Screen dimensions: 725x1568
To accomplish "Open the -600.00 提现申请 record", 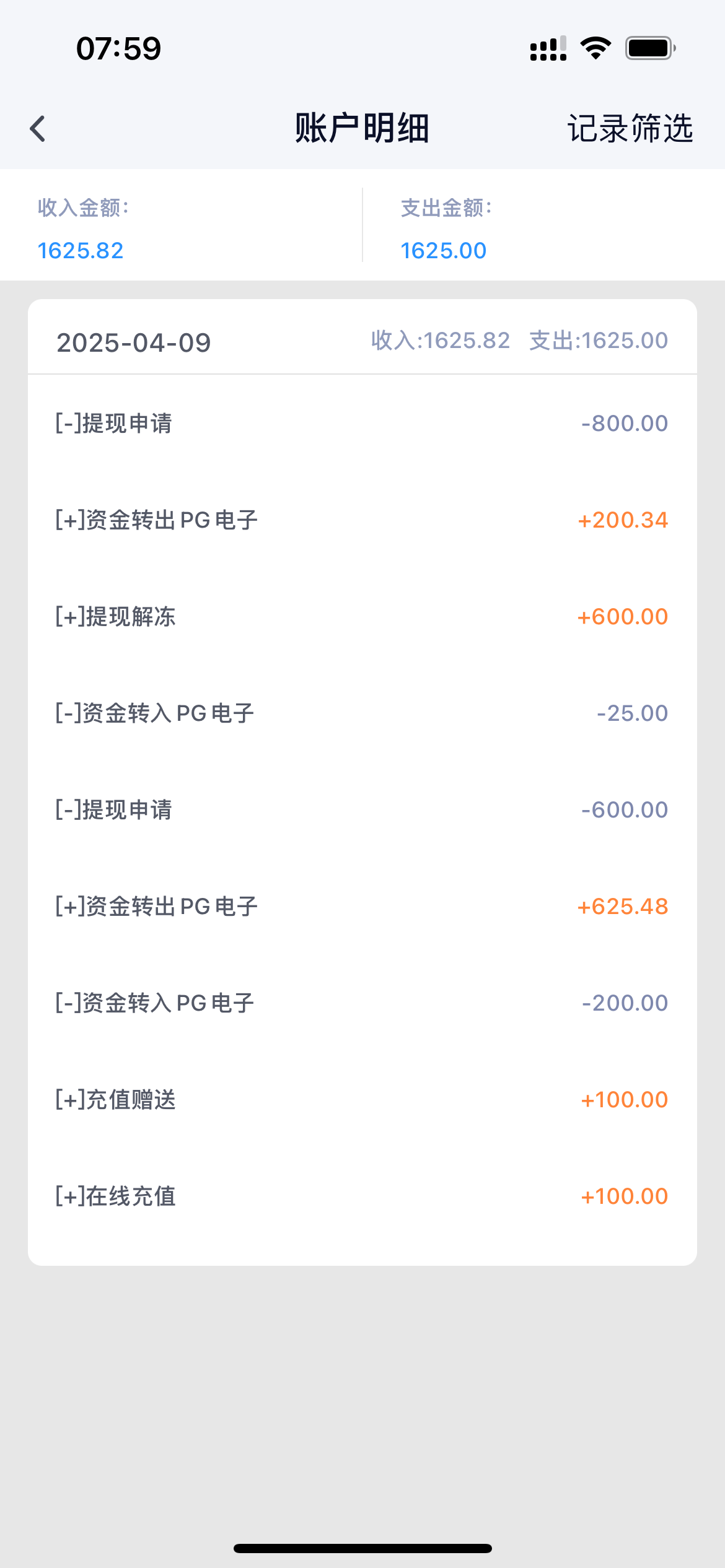I will pos(362,810).
